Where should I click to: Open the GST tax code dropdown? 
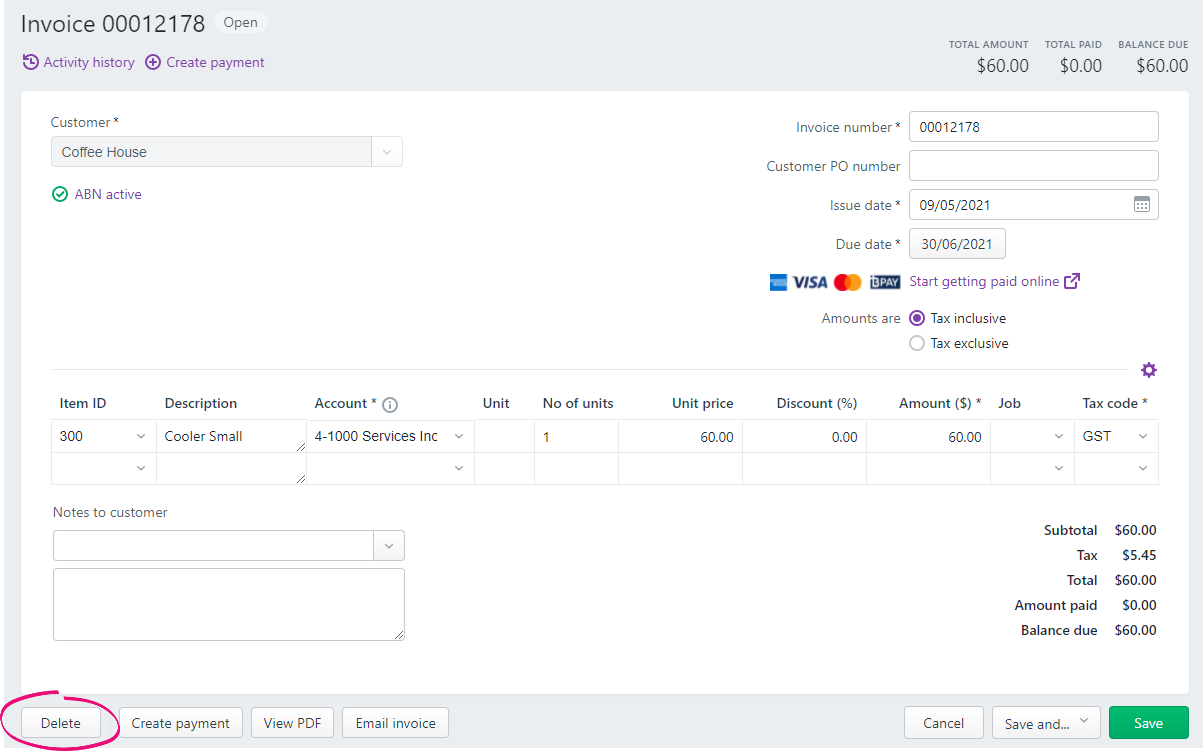pyautogui.click(x=1142, y=437)
